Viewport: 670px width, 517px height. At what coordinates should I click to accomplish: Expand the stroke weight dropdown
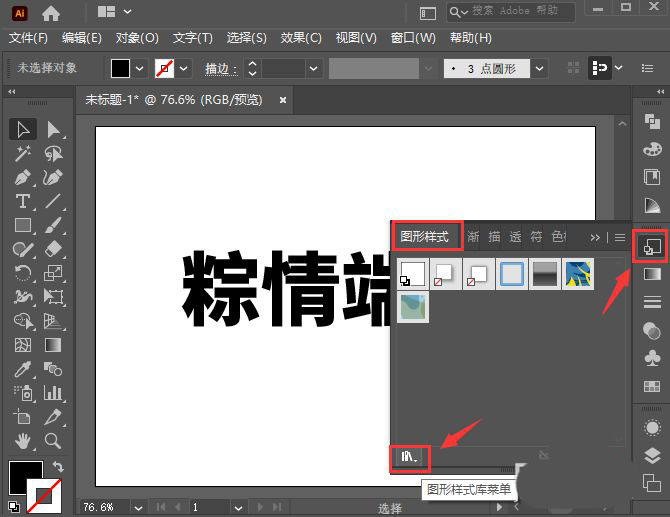pyautogui.click(x=313, y=68)
